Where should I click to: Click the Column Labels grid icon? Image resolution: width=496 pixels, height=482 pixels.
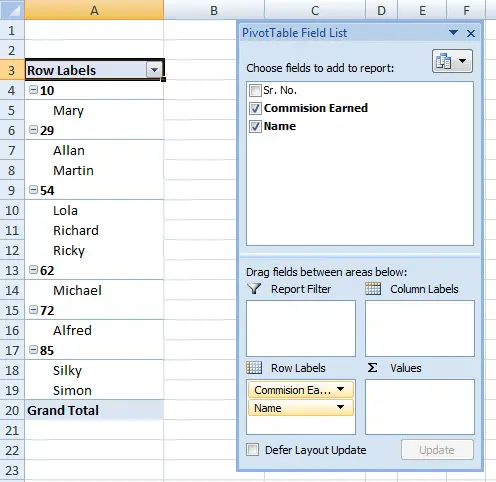373,289
